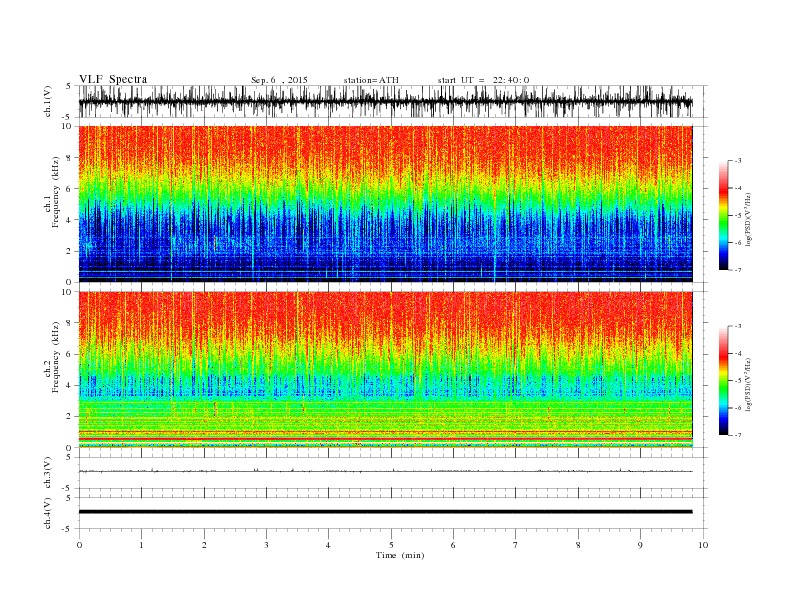Click the "5" tick on ch.1(V) axis
The height and width of the screenshot is (612, 792).
pyautogui.click(x=69, y=86)
